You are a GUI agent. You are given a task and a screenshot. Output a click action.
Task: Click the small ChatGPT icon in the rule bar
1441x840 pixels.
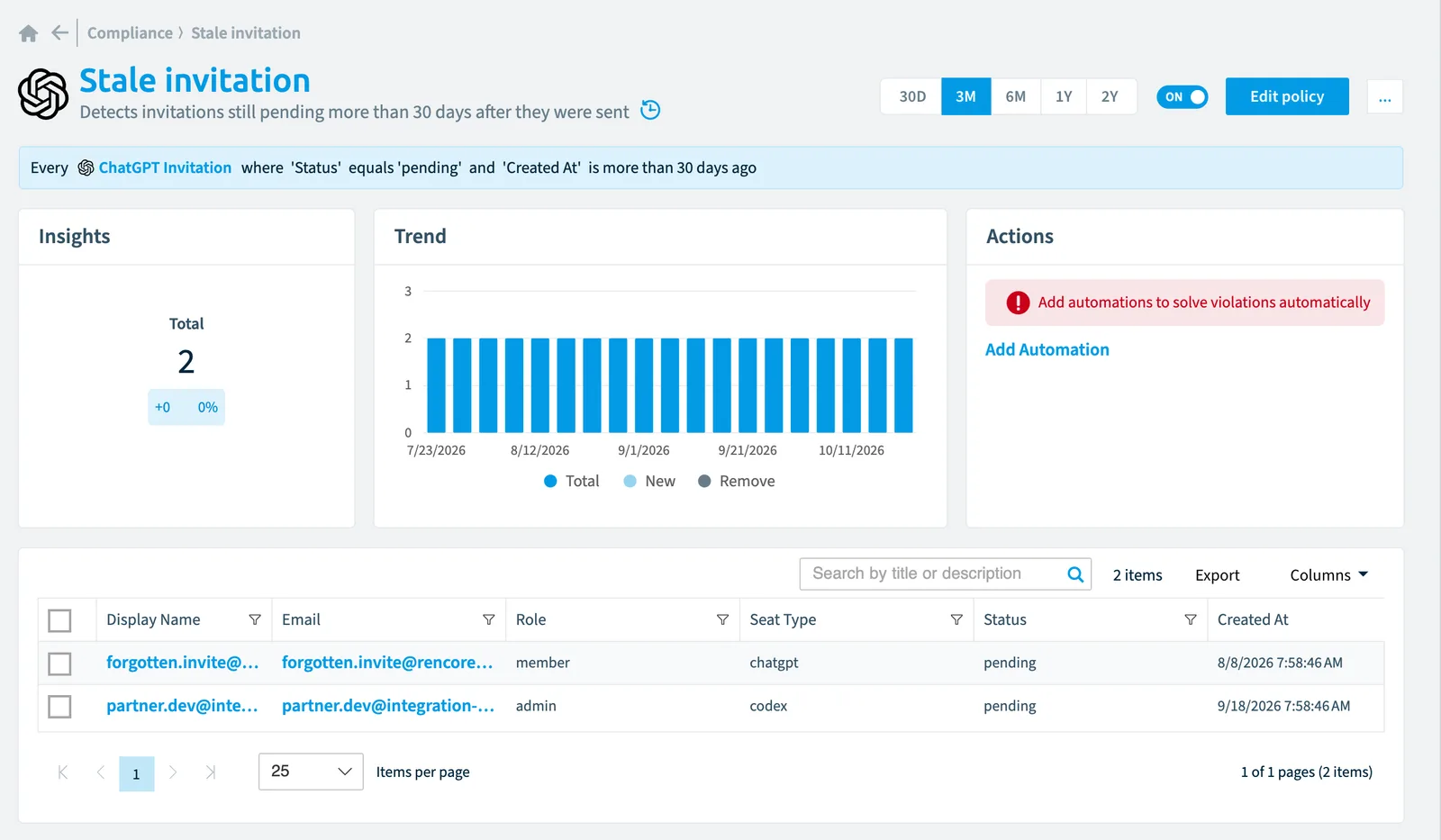point(86,167)
